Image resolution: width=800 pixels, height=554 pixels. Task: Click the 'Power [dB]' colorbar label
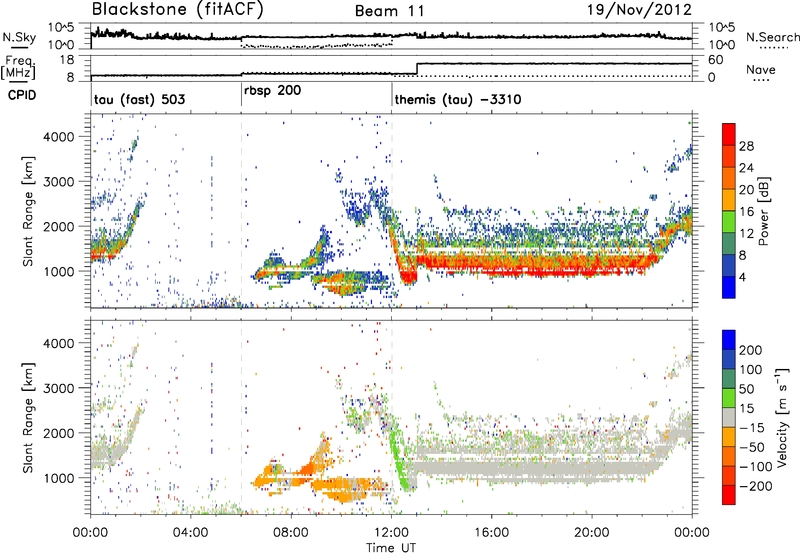click(x=764, y=211)
